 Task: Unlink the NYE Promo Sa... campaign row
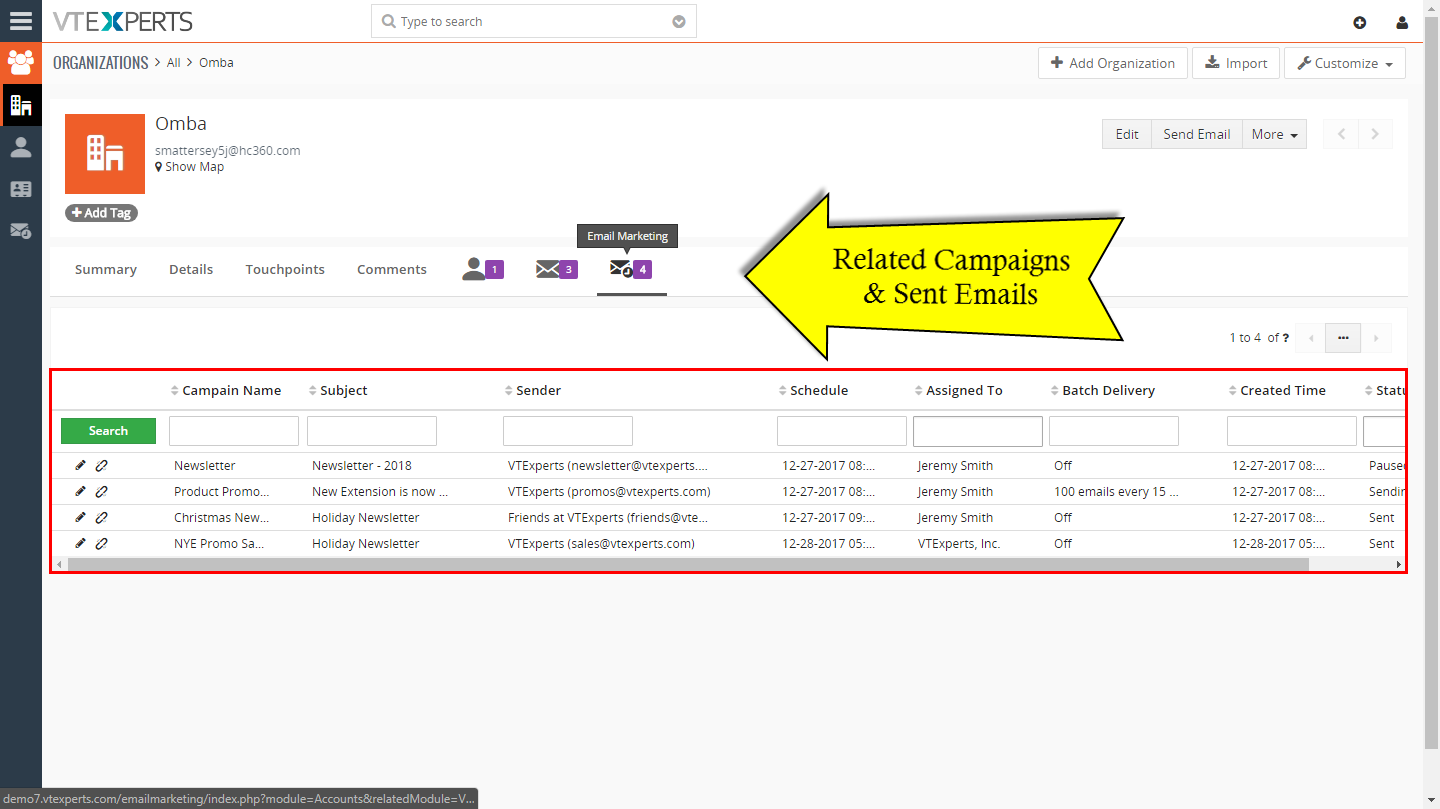pos(101,543)
